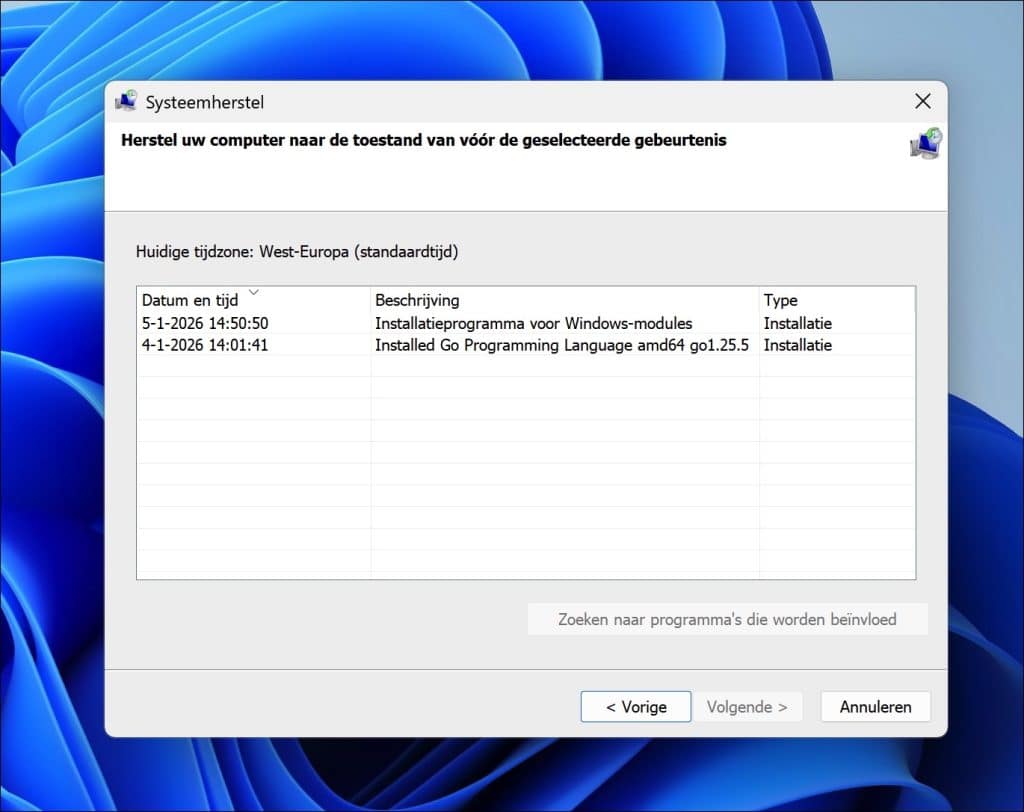Click Zoeken naar programma's die worden beïnvloed
This screenshot has width=1024, height=812.
727,619
